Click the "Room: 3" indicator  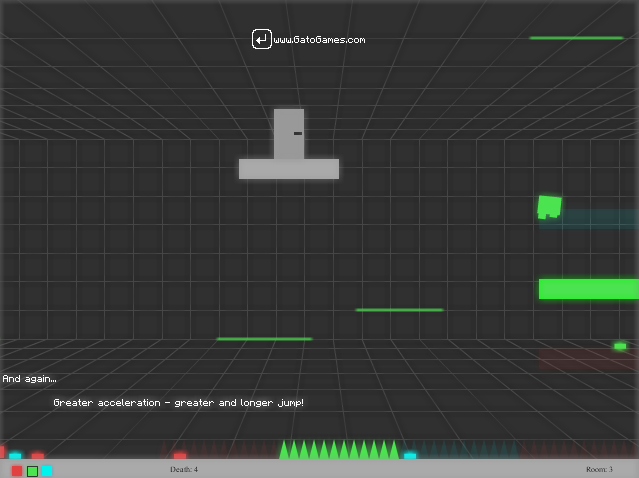click(x=599, y=469)
